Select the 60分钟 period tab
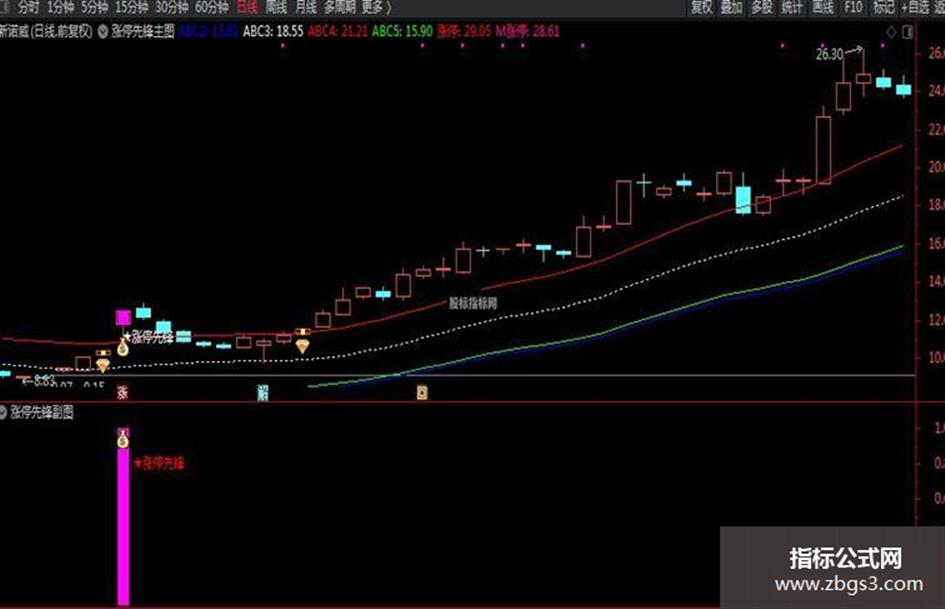 212,7
